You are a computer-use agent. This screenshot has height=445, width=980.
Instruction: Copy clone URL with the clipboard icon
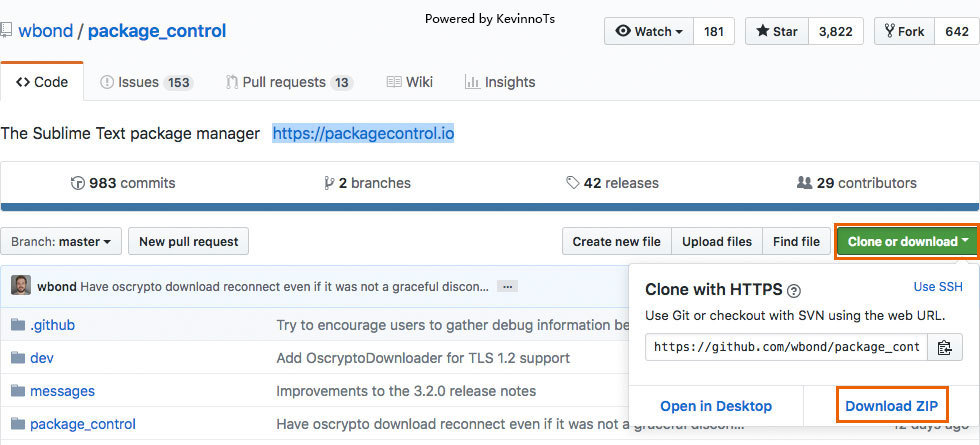[x=944, y=347]
